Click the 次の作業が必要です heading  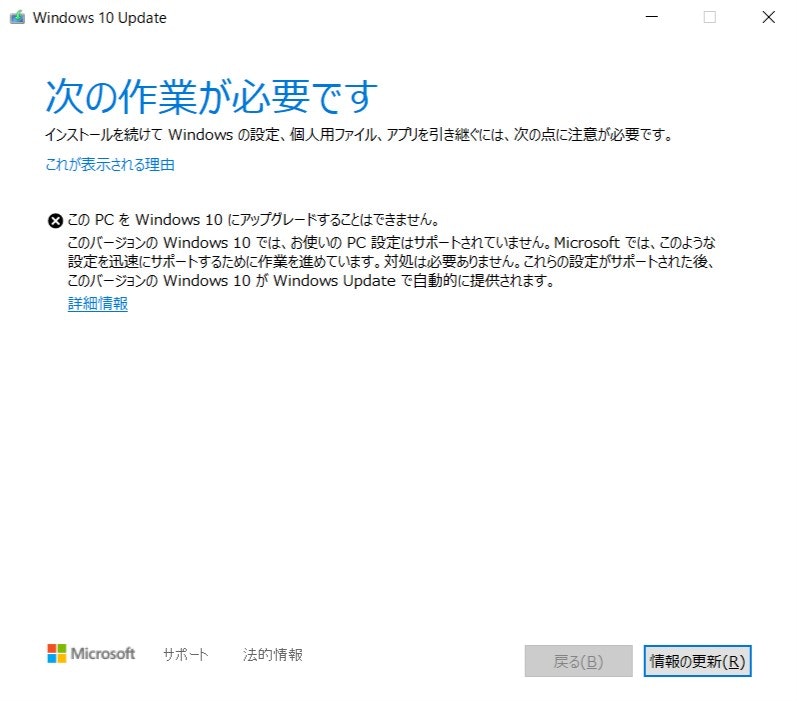(211, 97)
